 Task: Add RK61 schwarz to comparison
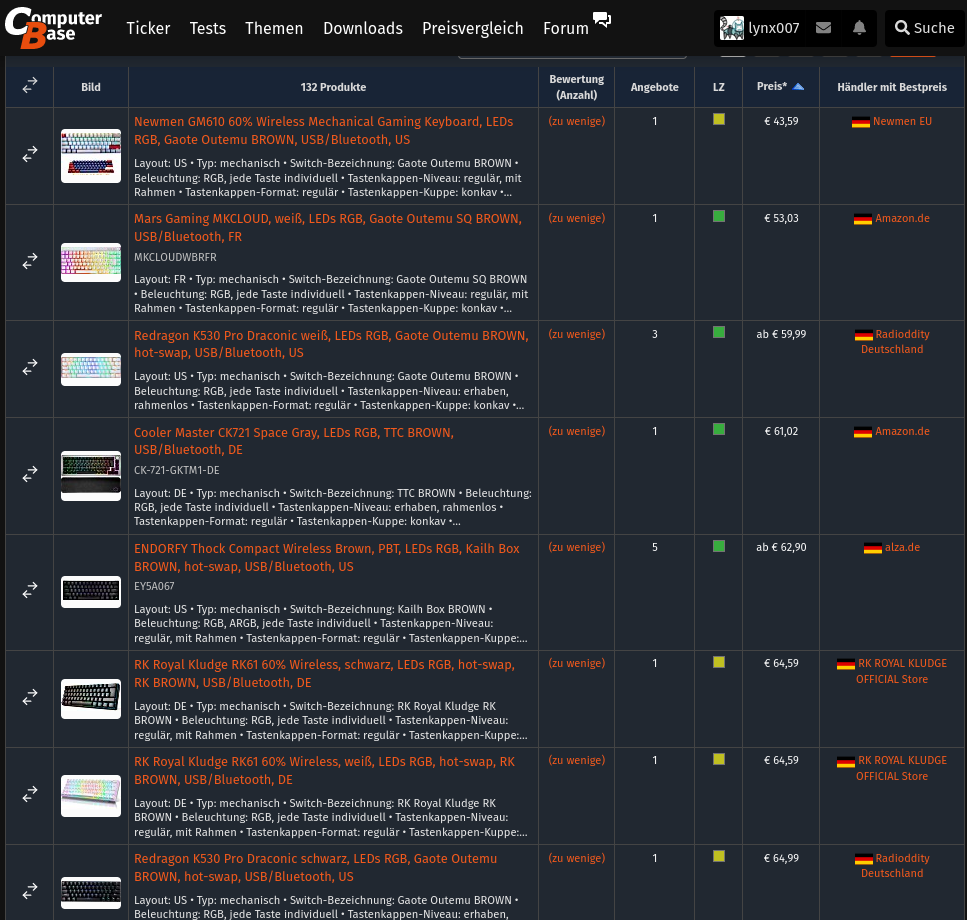(30, 697)
